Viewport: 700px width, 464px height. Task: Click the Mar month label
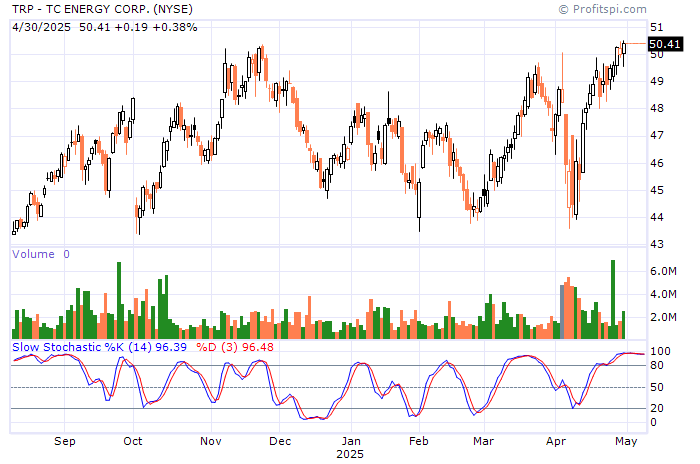click(x=483, y=442)
